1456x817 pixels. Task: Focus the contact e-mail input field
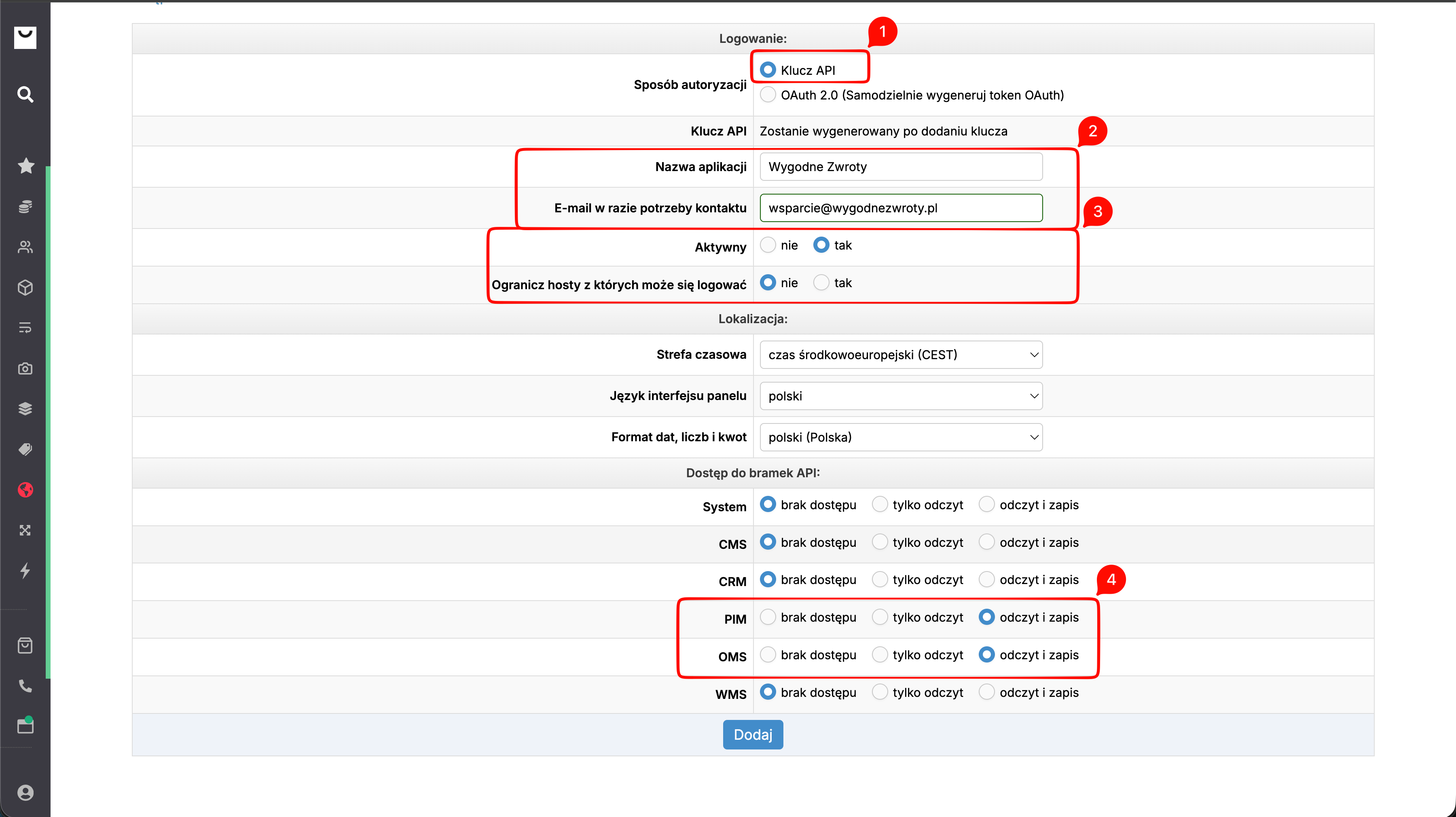coord(901,207)
